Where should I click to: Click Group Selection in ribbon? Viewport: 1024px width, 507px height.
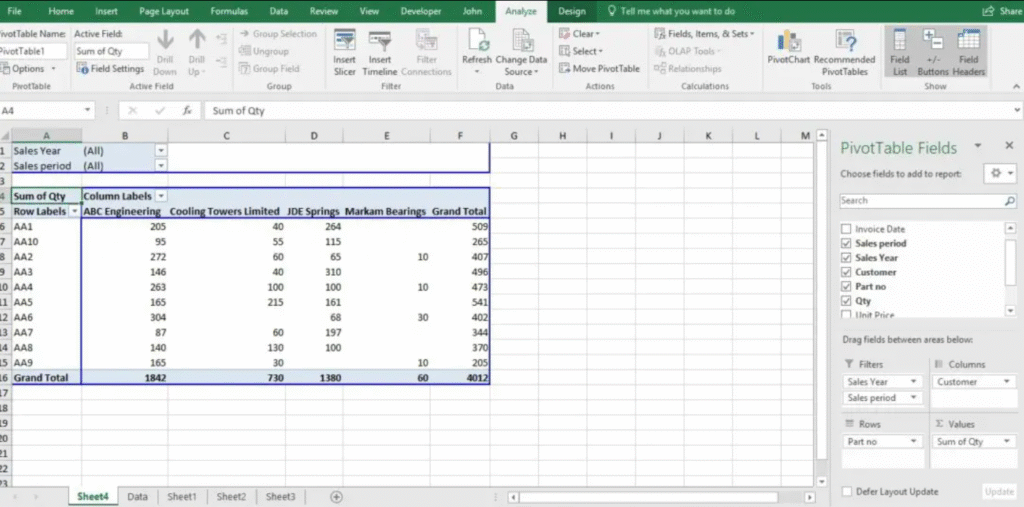click(278, 34)
